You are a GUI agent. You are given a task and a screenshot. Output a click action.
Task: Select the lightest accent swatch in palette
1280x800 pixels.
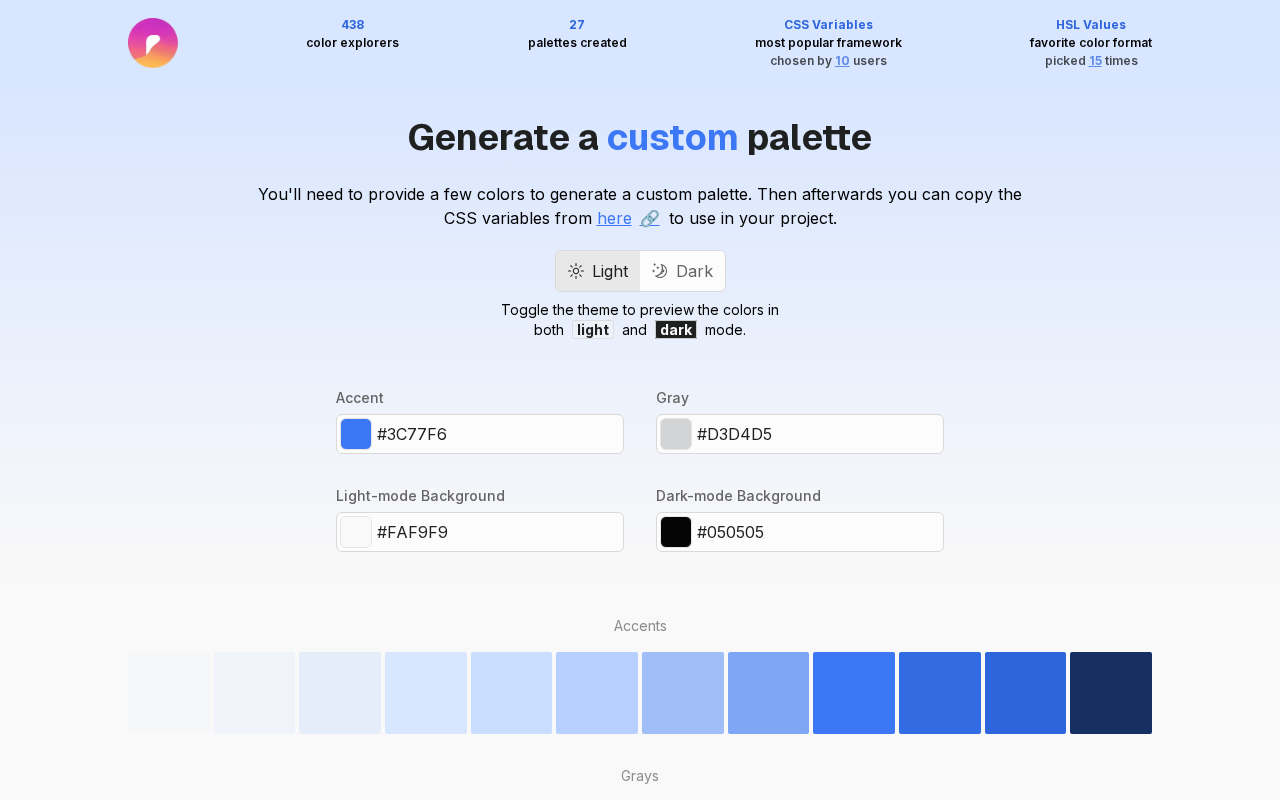169,693
